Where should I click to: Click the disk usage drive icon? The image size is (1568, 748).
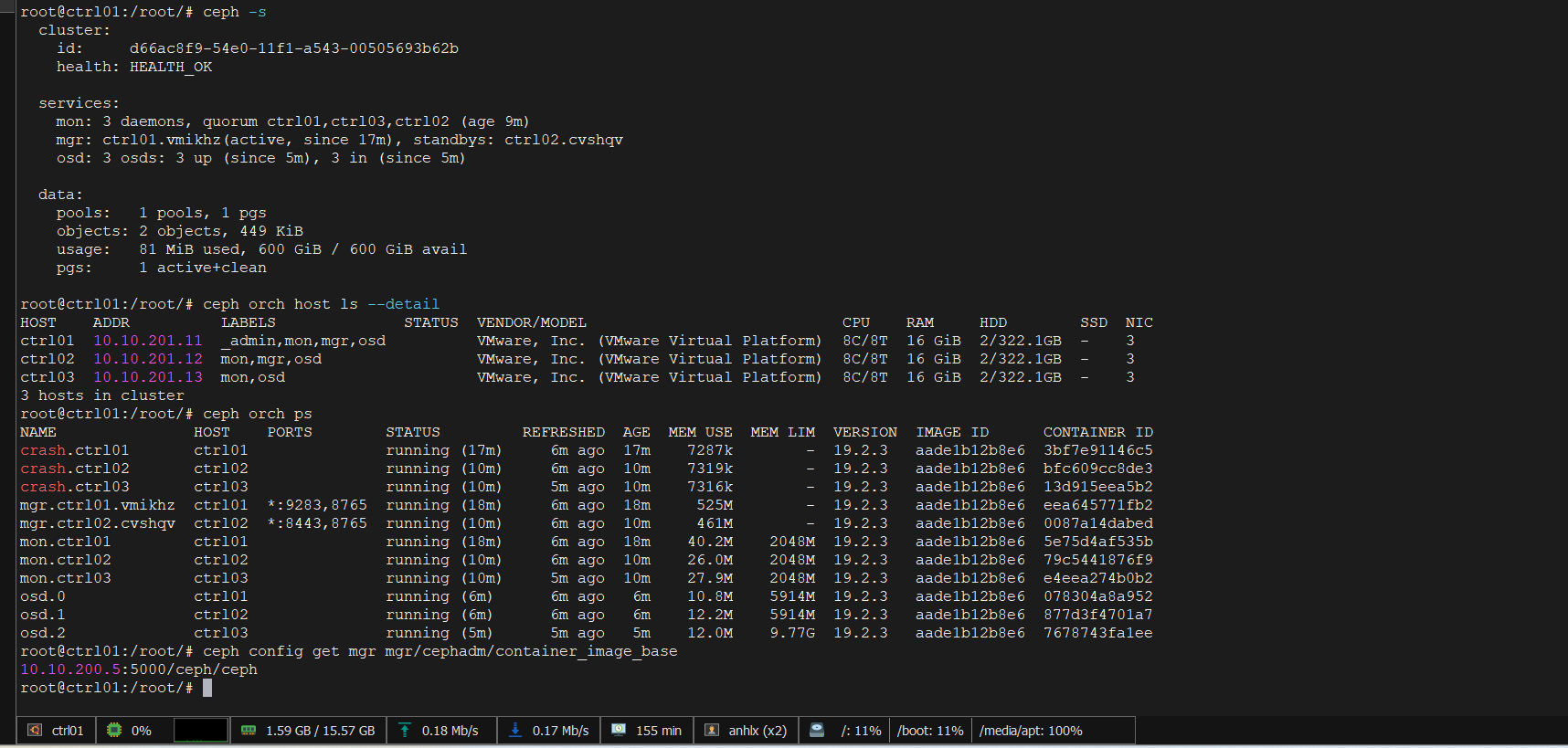pos(817,731)
